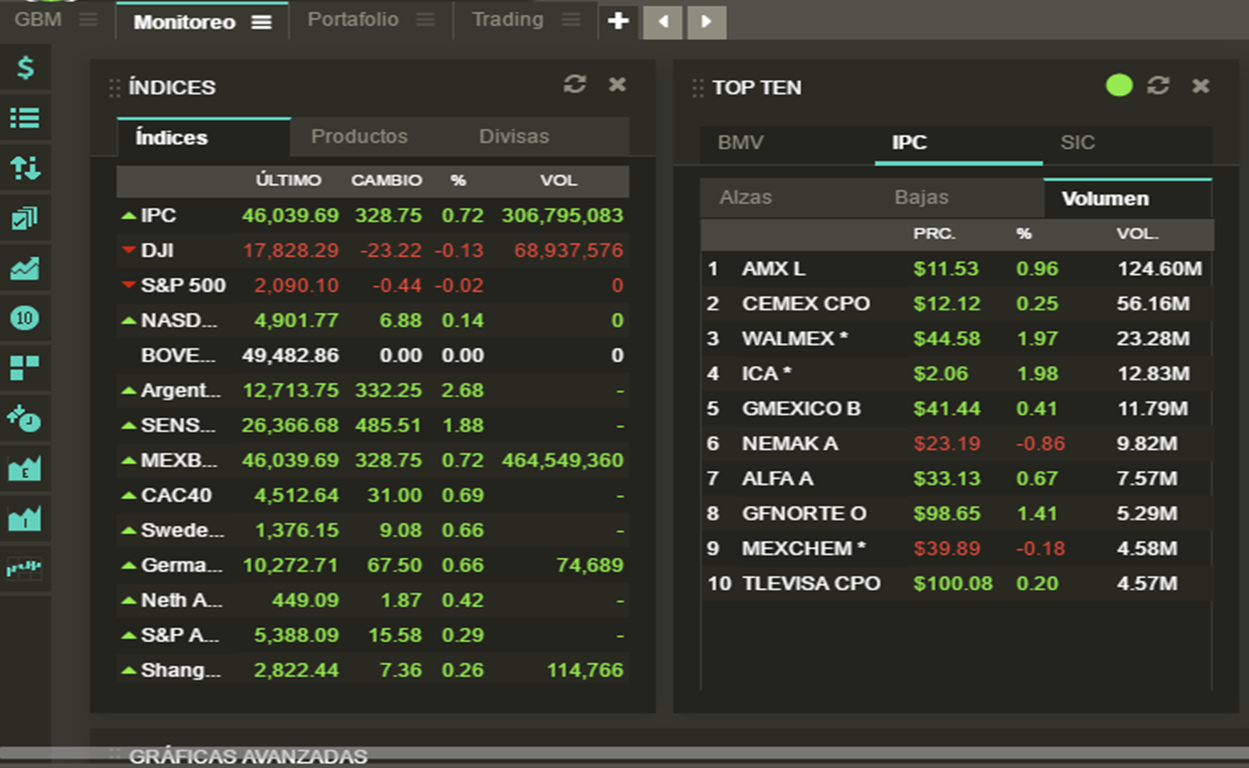Open the tile grid layout sidebar icon
The image size is (1249, 768).
coord(25,368)
